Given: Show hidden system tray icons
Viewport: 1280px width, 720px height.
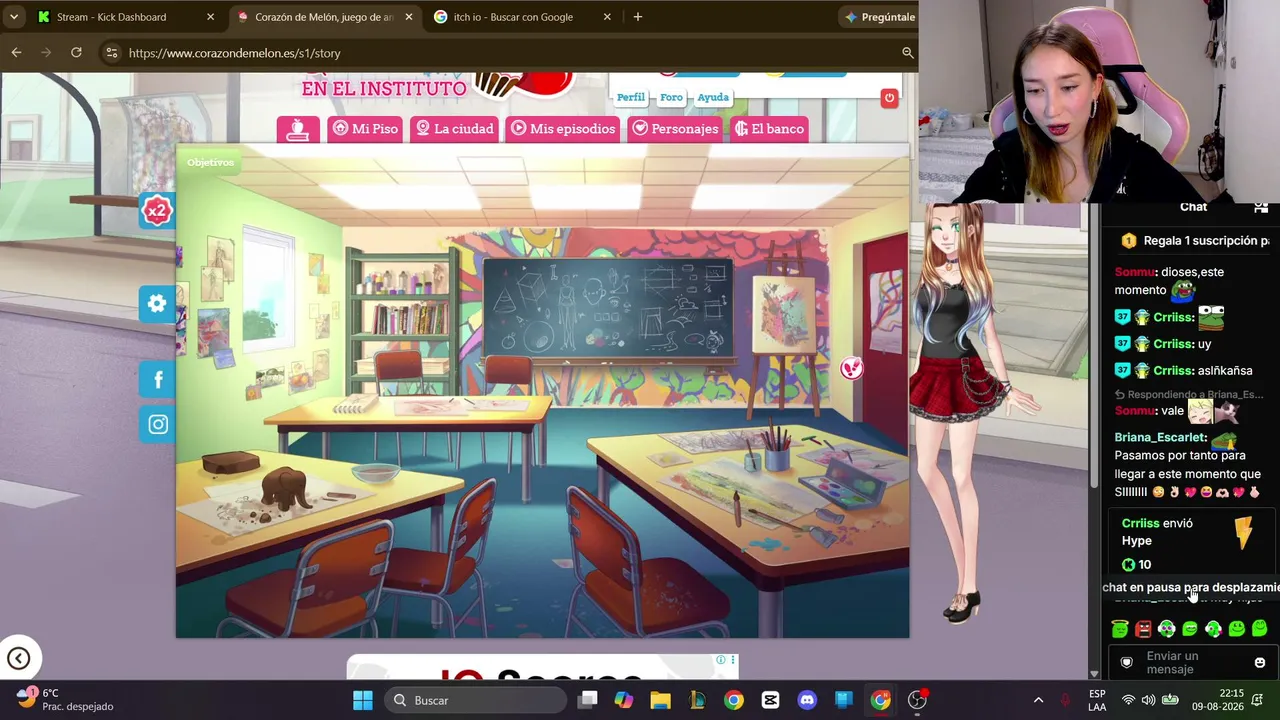Looking at the screenshot, I should pyautogui.click(x=1038, y=700).
